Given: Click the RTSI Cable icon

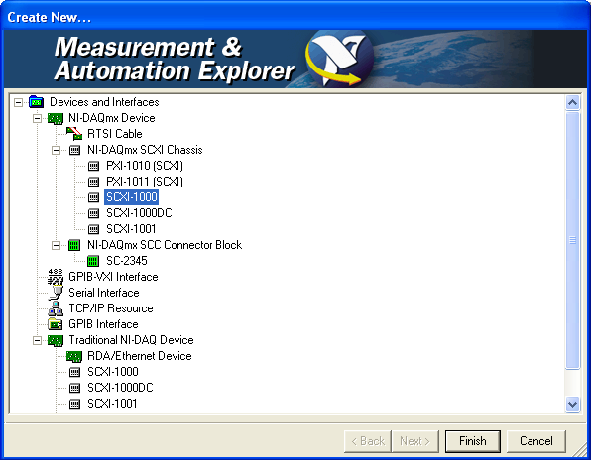Looking at the screenshot, I should [74, 134].
